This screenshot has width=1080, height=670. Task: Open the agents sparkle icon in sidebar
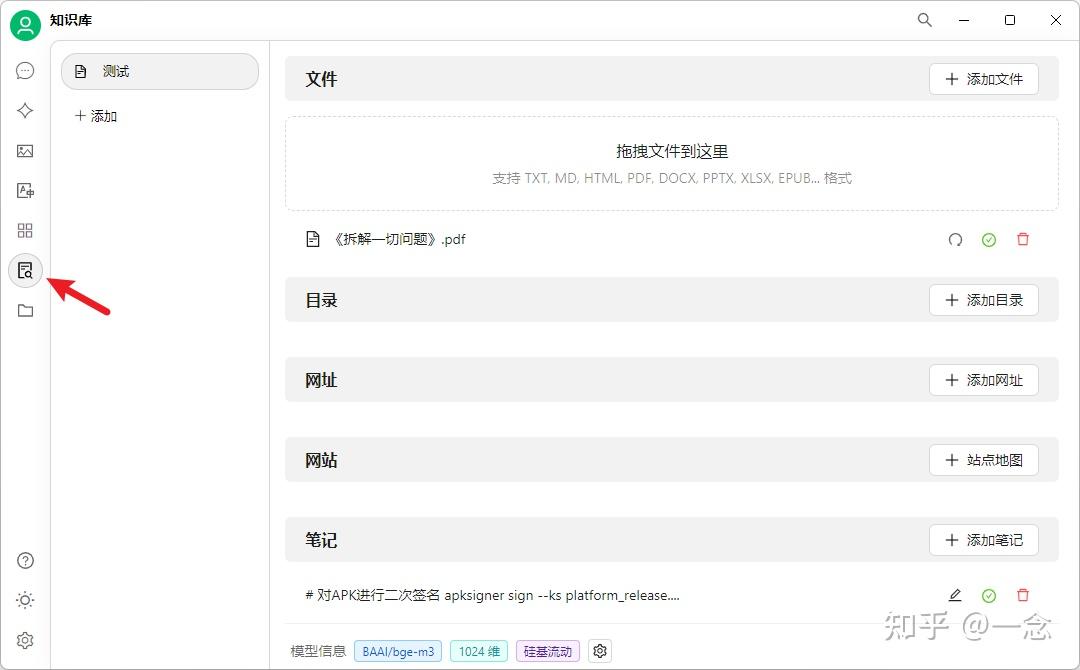pyautogui.click(x=25, y=111)
